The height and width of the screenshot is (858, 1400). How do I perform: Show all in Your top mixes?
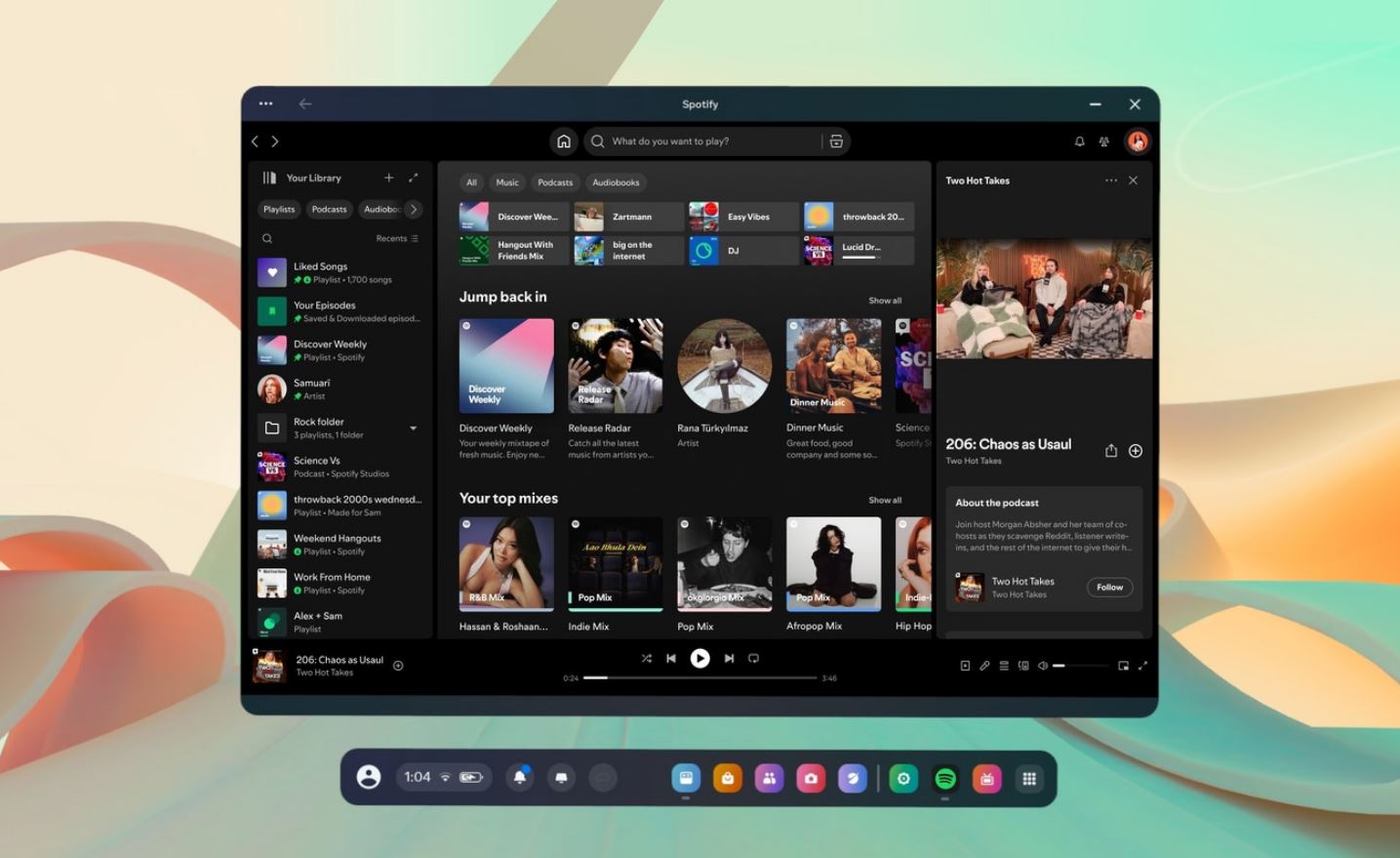[885, 501]
